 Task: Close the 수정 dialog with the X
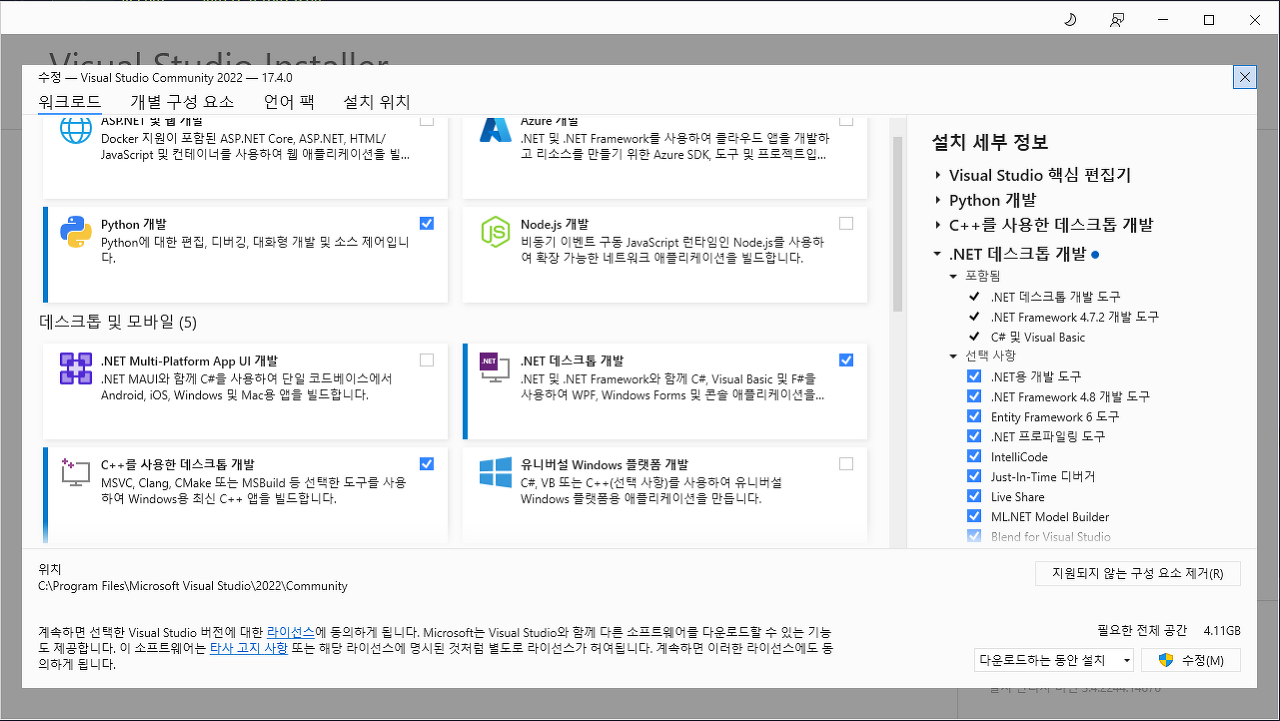1245,77
